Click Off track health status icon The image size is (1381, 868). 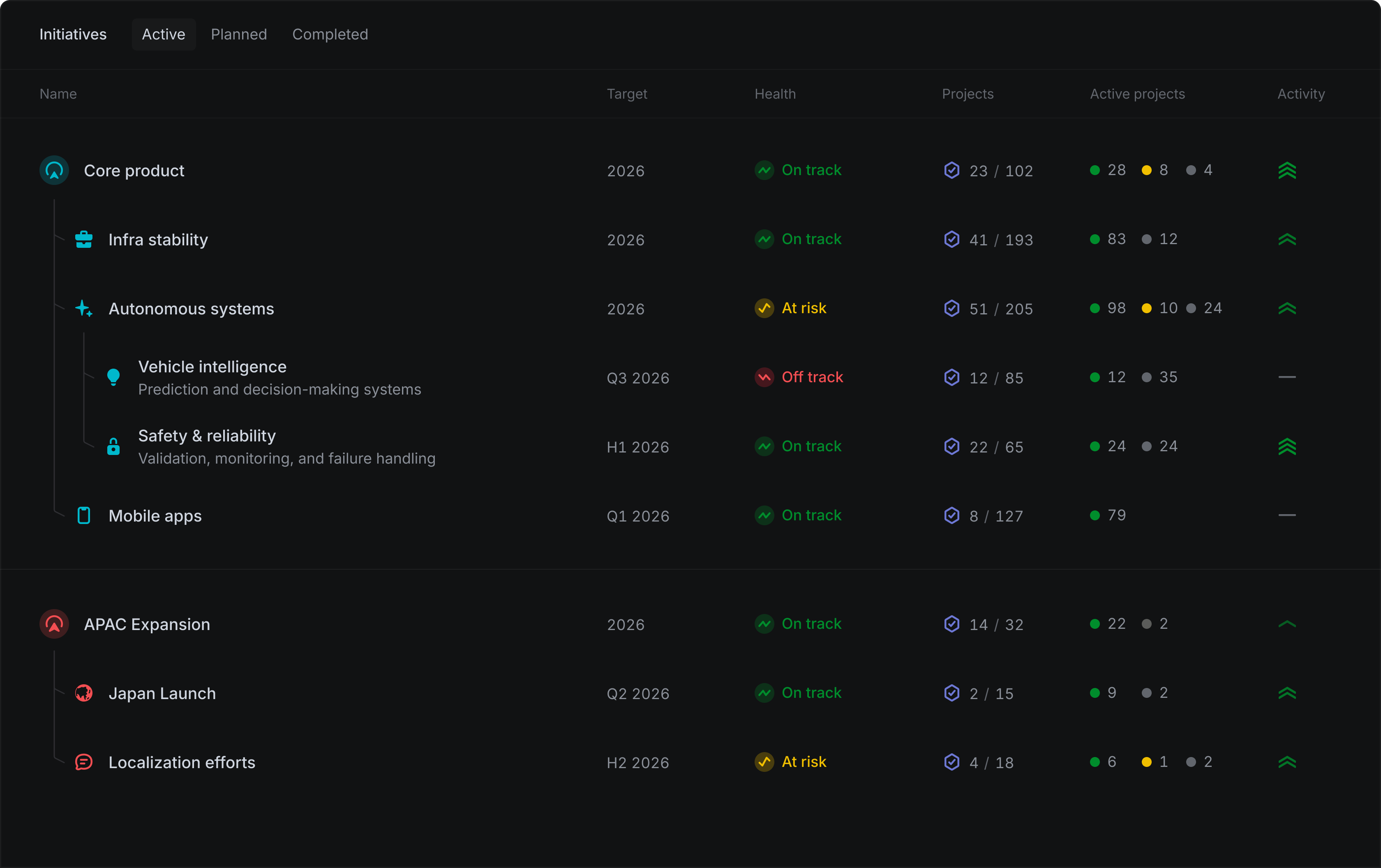(x=764, y=377)
